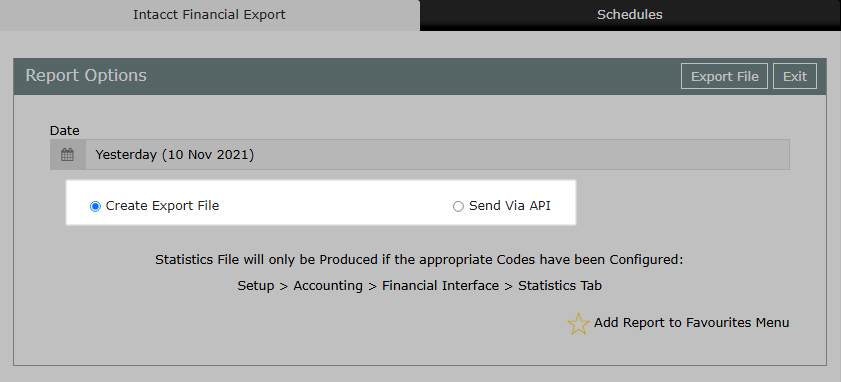This screenshot has width=841, height=382.
Task: Click 'Setup' in the configuration path
Action: click(x=255, y=285)
